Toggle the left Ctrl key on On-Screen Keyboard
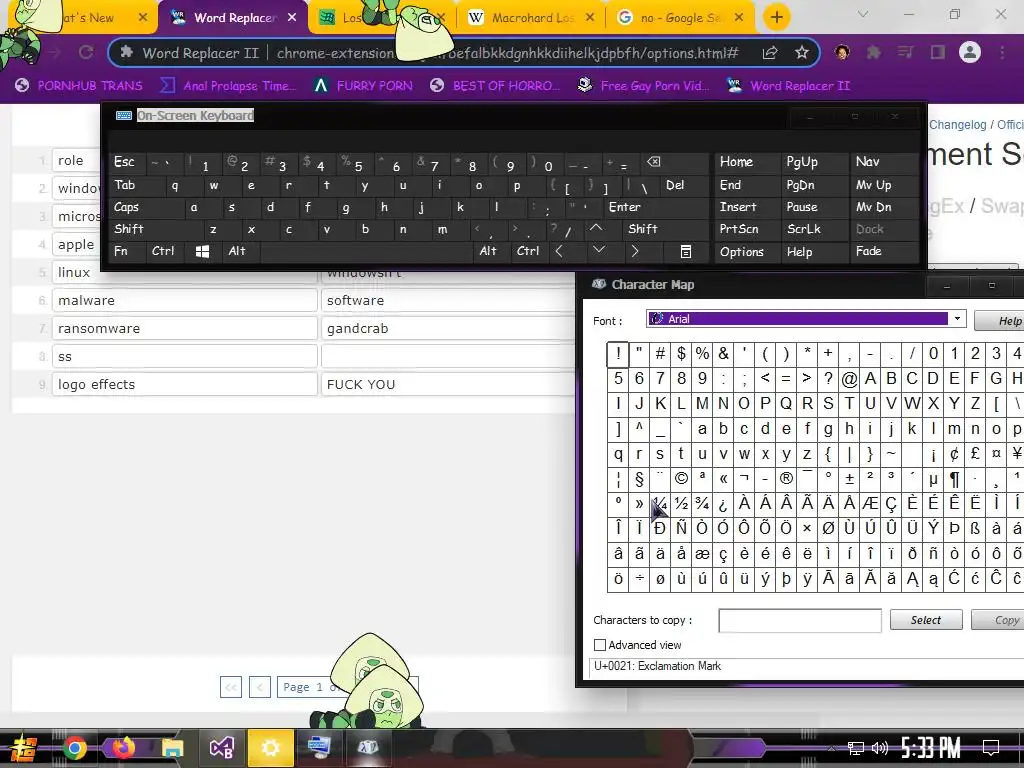This screenshot has height=768, width=1024. (165, 251)
